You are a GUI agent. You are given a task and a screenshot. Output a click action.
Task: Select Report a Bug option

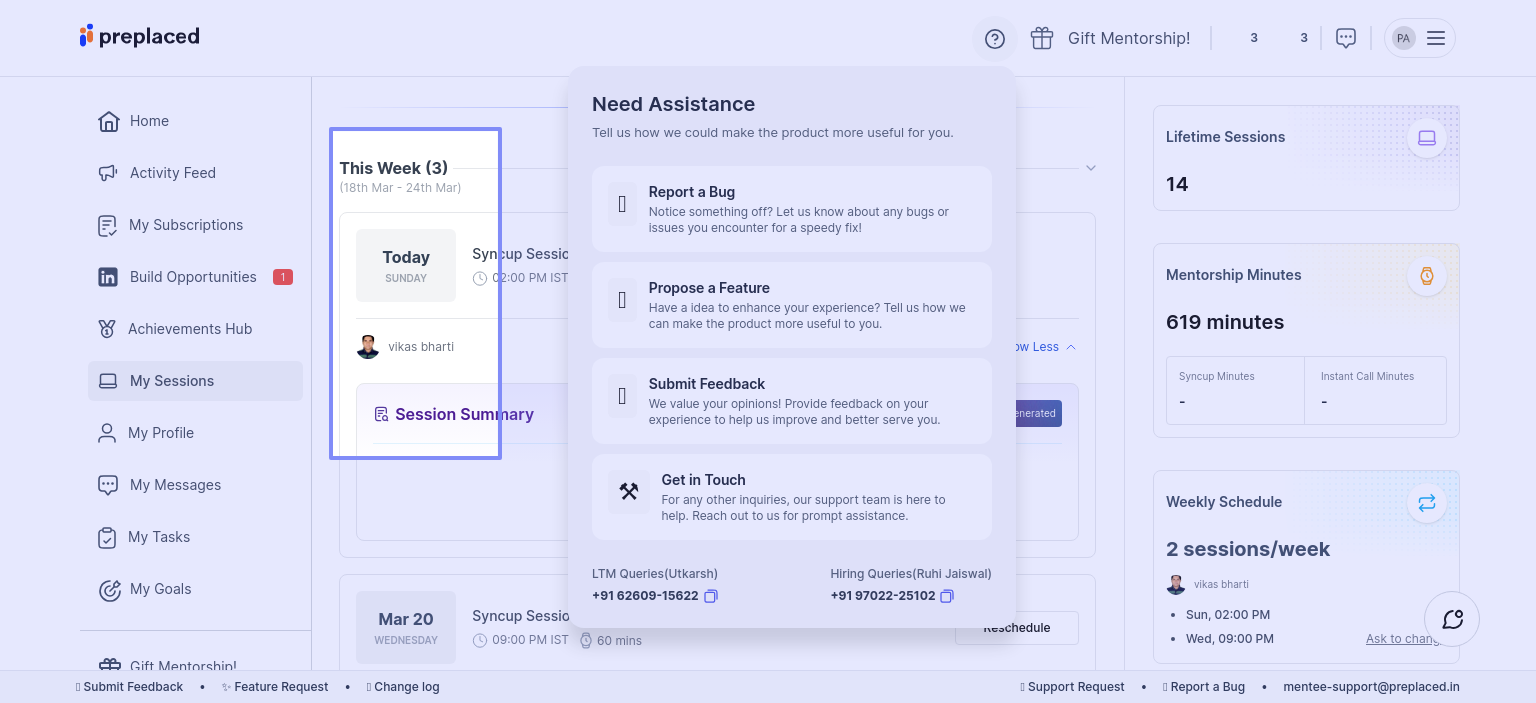[x=791, y=209]
